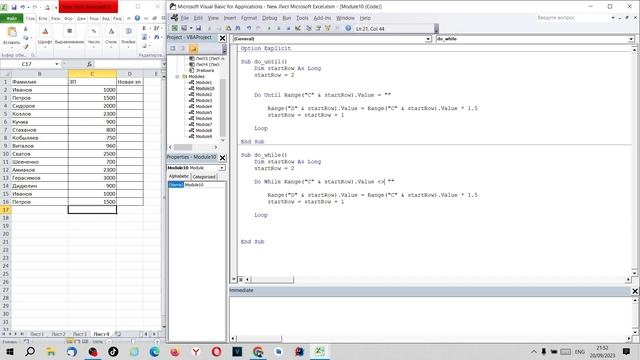Click the insert function fx icon

click(x=89, y=64)
